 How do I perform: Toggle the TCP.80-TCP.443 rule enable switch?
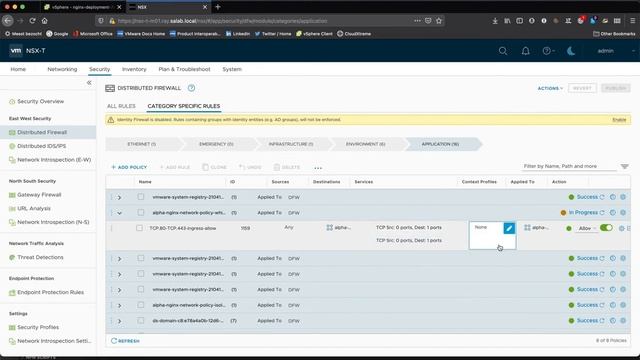click(x=606, y=228)
